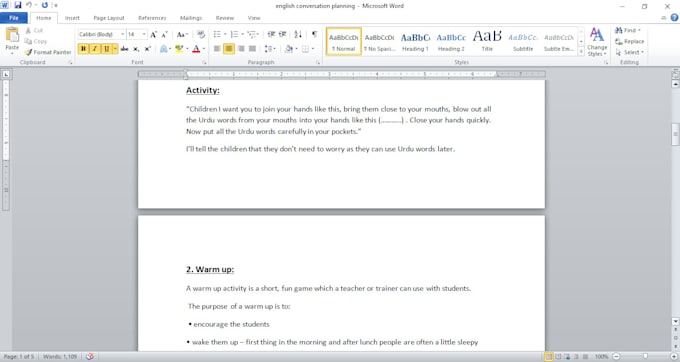This screenshot has height=362, width=680.
Task: Switch to Full Screen Reading view
Action: [x=559, y=356]
